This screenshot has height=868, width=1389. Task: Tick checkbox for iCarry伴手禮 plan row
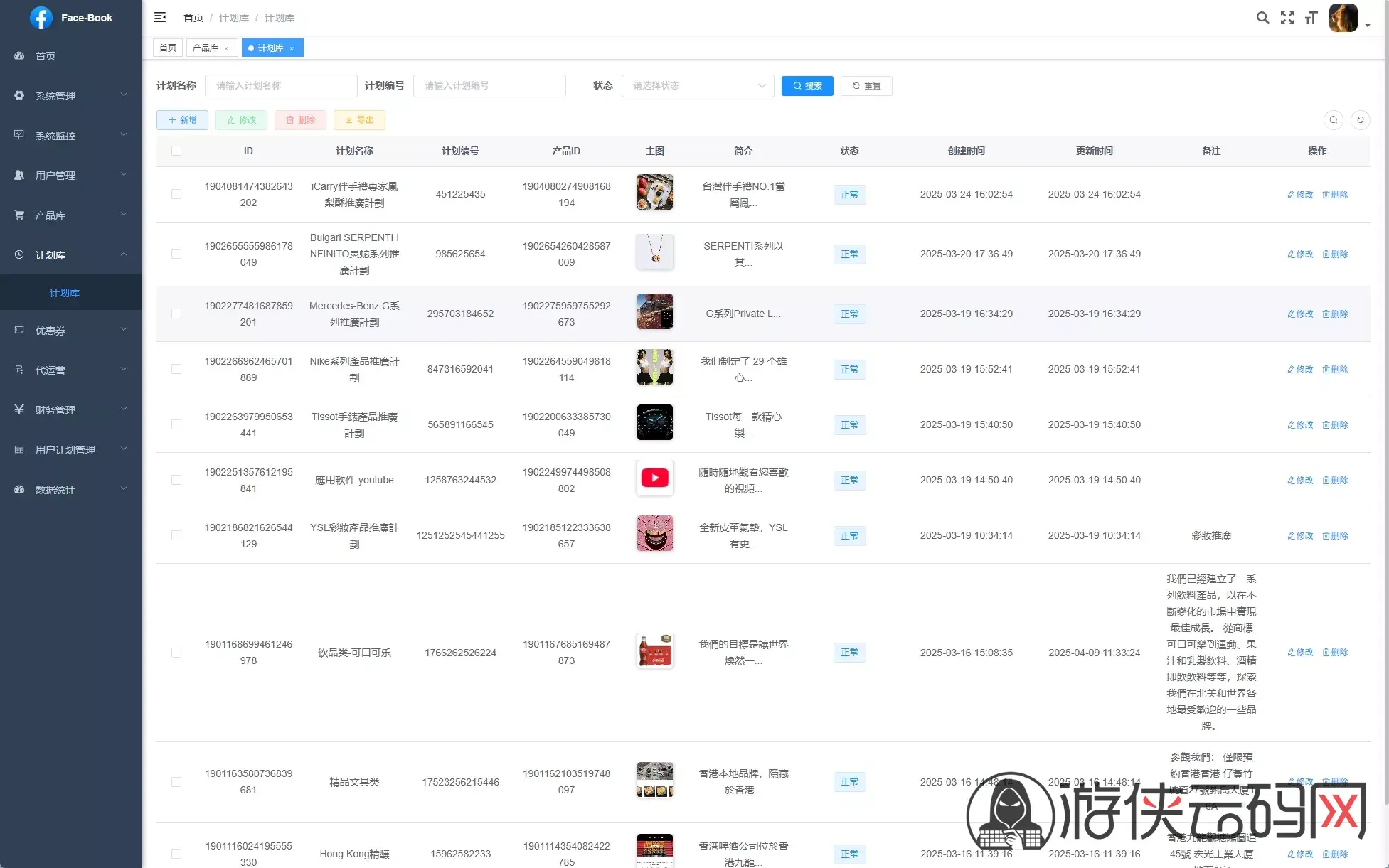click(176, 194)
